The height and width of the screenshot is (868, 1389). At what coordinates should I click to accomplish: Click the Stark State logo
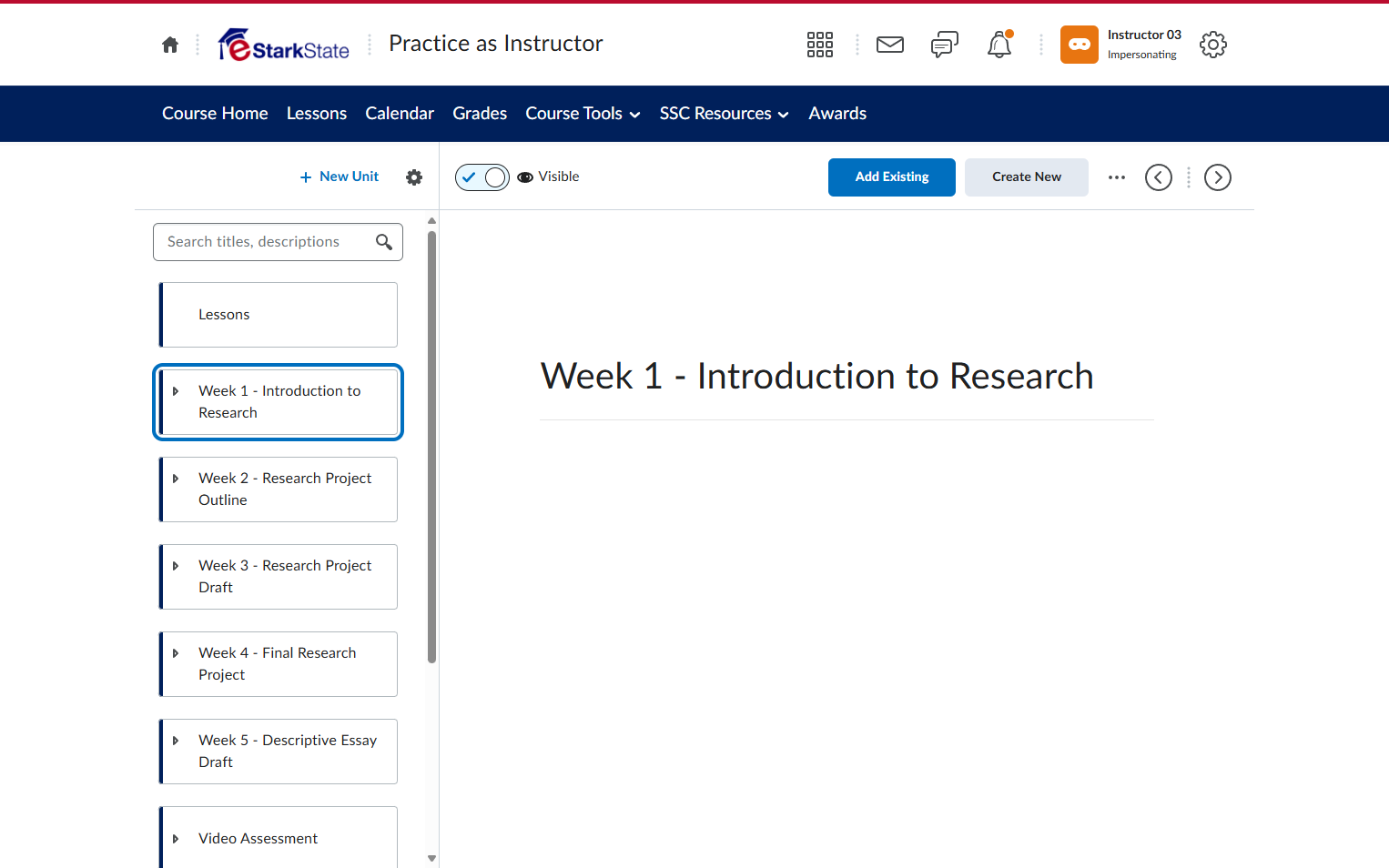(284, 45)
